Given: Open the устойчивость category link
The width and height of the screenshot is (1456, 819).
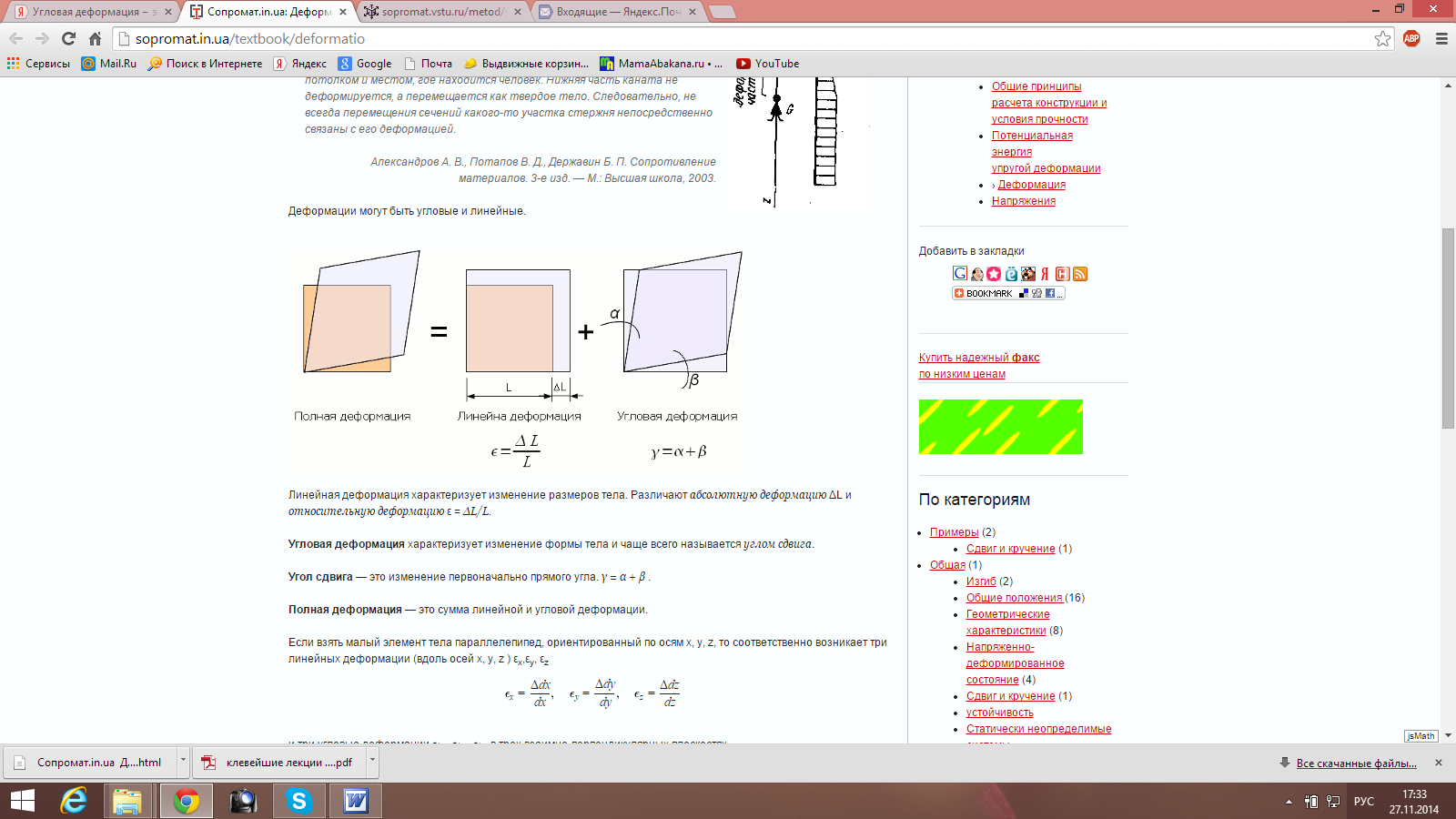Looking at the screenshot, I should click(x=999, y=713).
